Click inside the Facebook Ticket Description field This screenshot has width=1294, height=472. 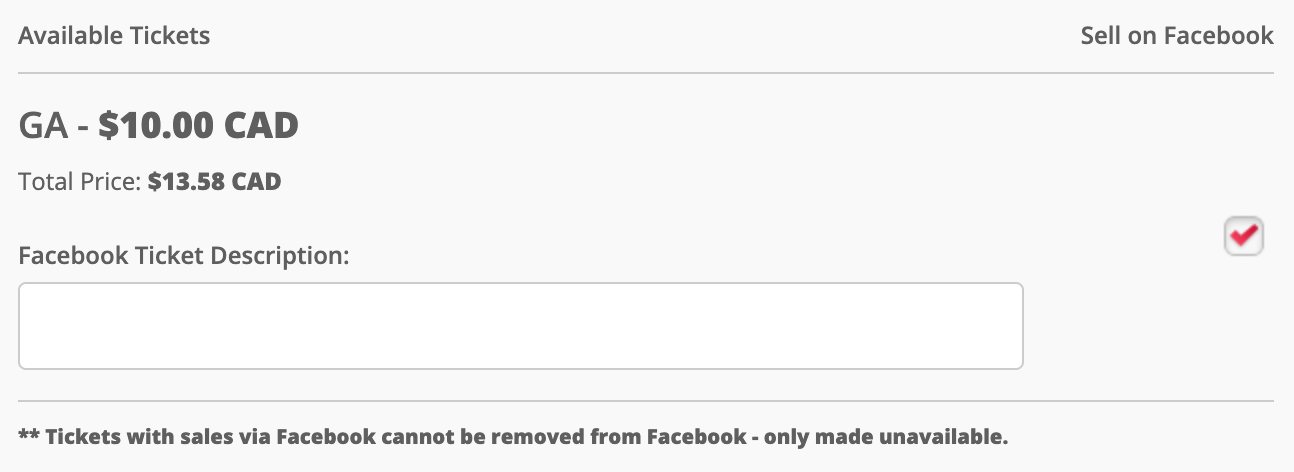521,326
